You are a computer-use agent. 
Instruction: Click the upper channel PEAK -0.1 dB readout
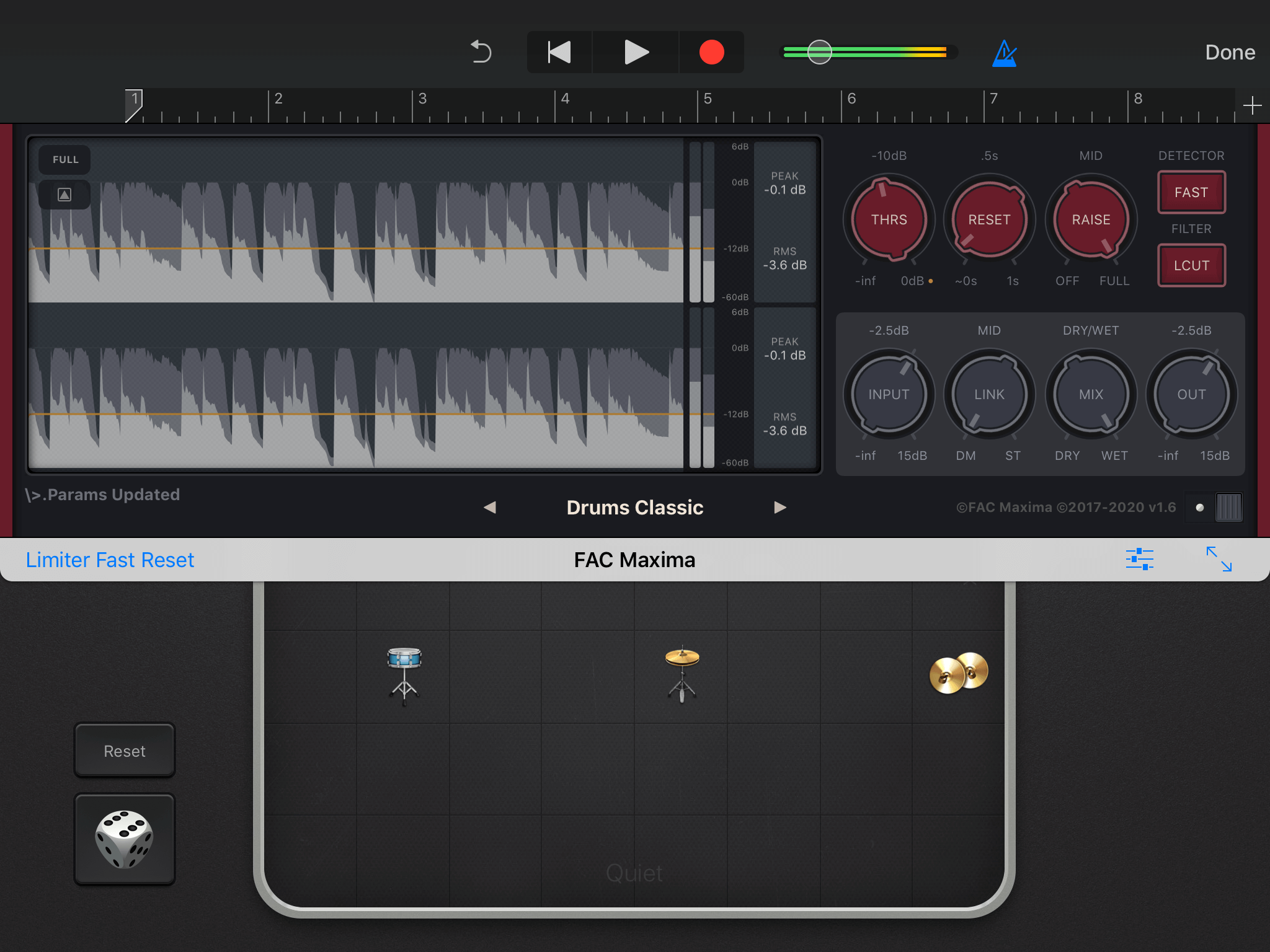[x=784, y=183]
